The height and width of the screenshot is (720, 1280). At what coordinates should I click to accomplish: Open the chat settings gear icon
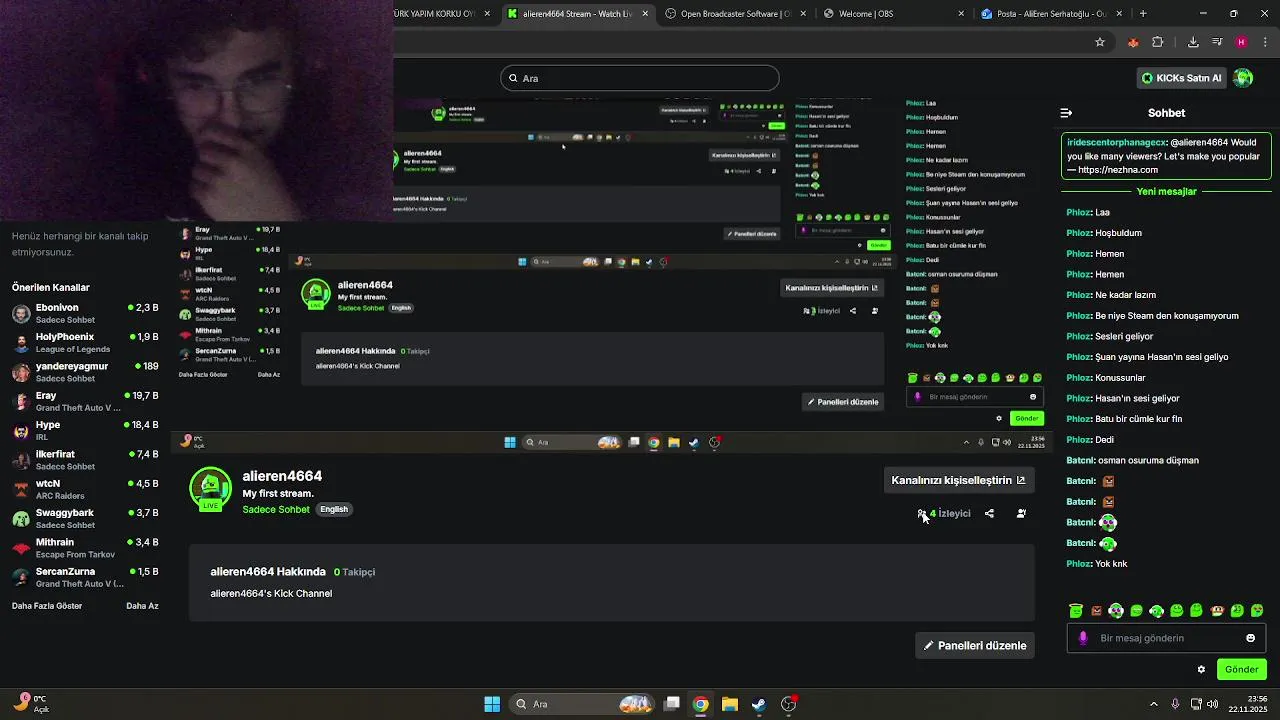[x=1201, y=670]
